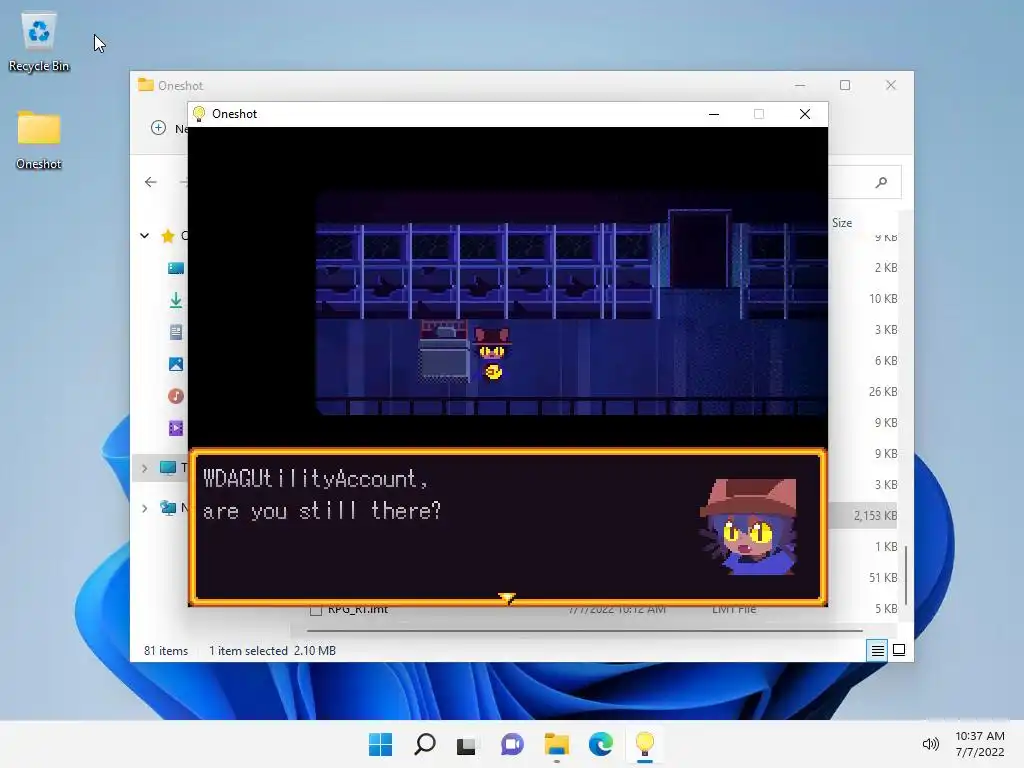Open Downloads arrow icon in sidebar
The width and height of the screenshot is (1024, 768).
[176, 300]
